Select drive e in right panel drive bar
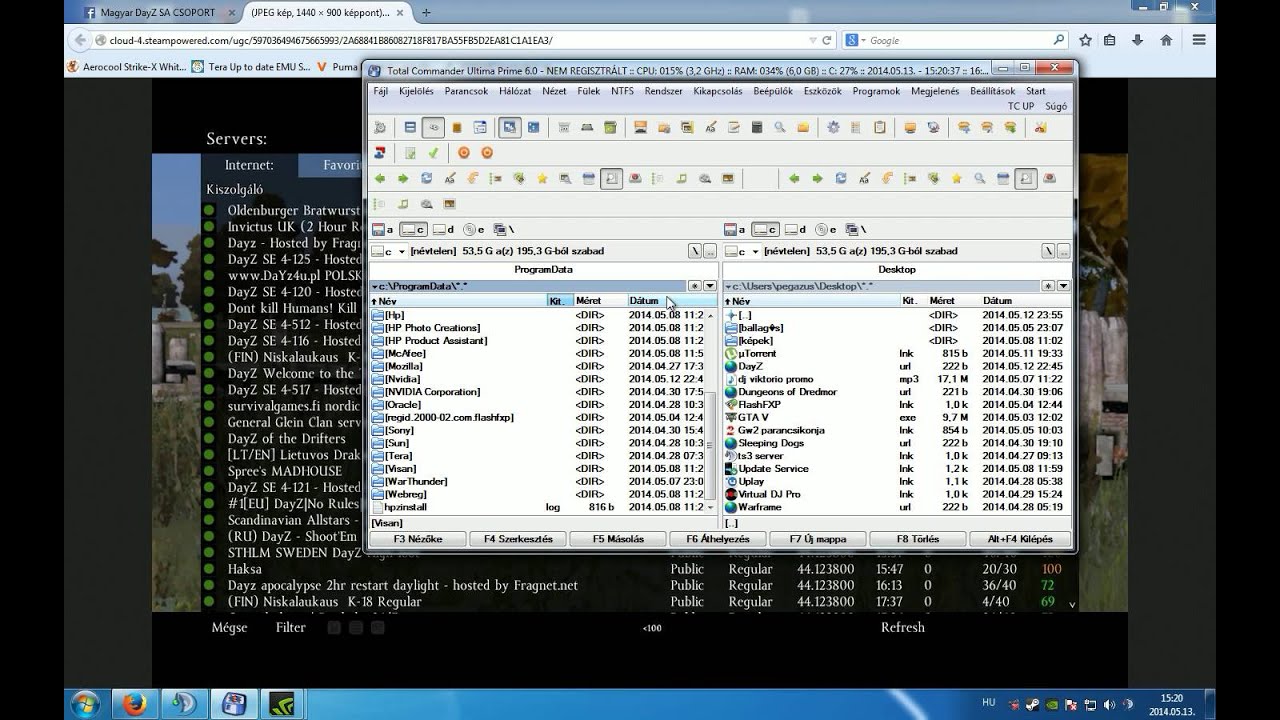The height and width of the screenshot is (720, 1280). pos(826,230)
